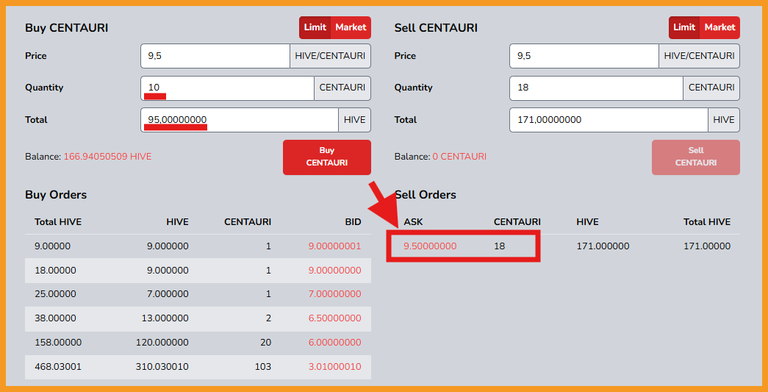Select the bid price 6.00000000
Viewport: 768px width, 392px height.
point(335,343)
